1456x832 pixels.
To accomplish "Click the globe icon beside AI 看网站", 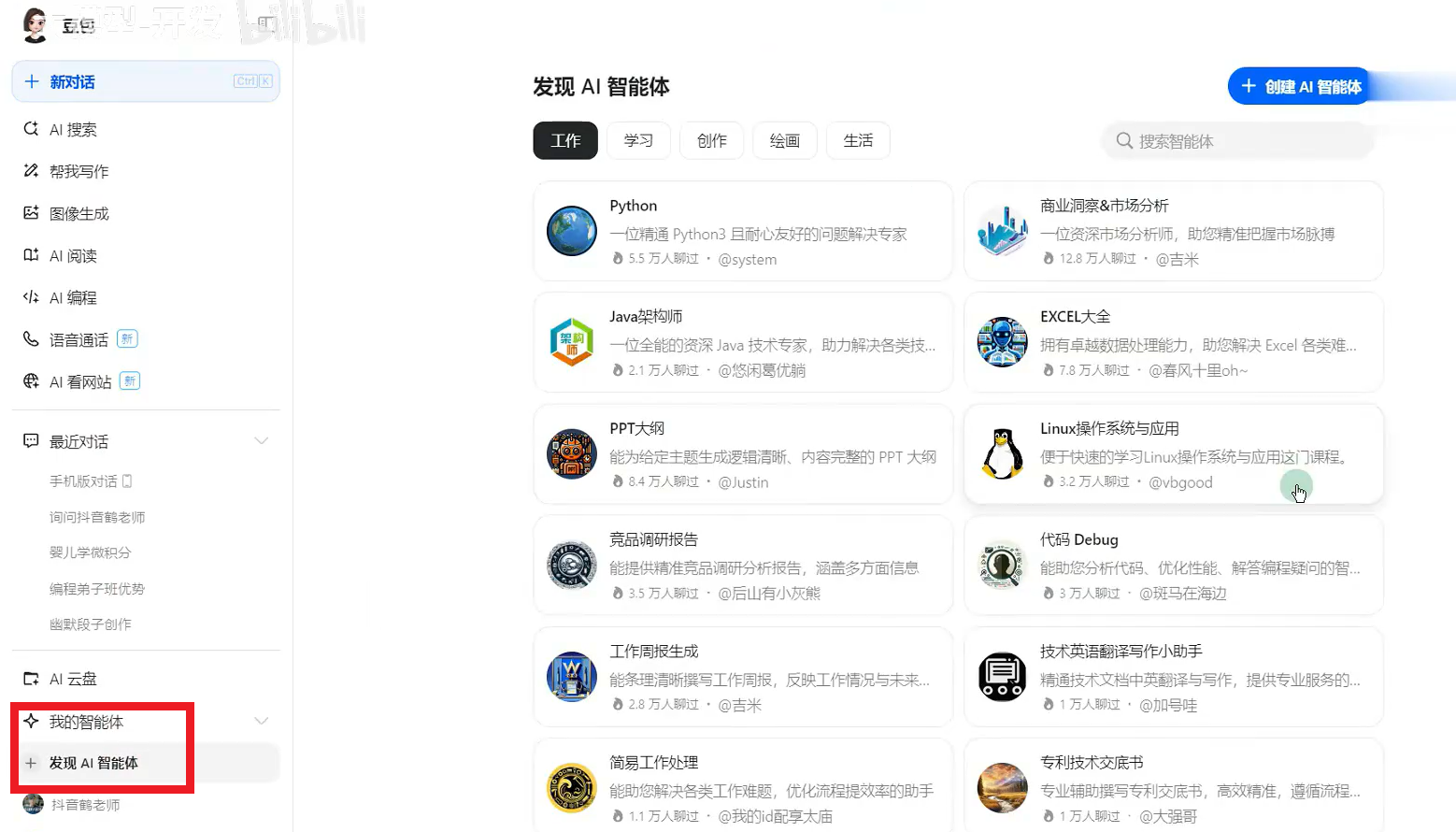I will click(x=31, y=380).
